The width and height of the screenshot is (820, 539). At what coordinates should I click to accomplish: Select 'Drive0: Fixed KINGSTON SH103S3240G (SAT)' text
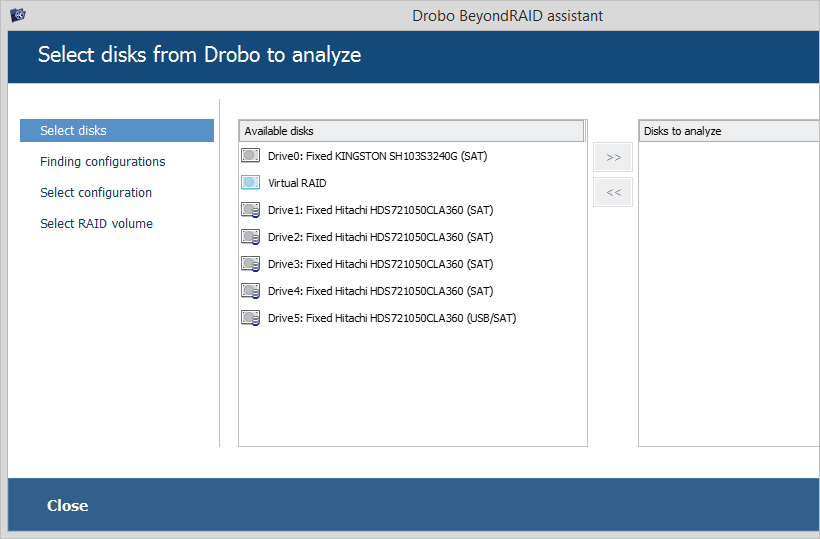tap(378, 156)
